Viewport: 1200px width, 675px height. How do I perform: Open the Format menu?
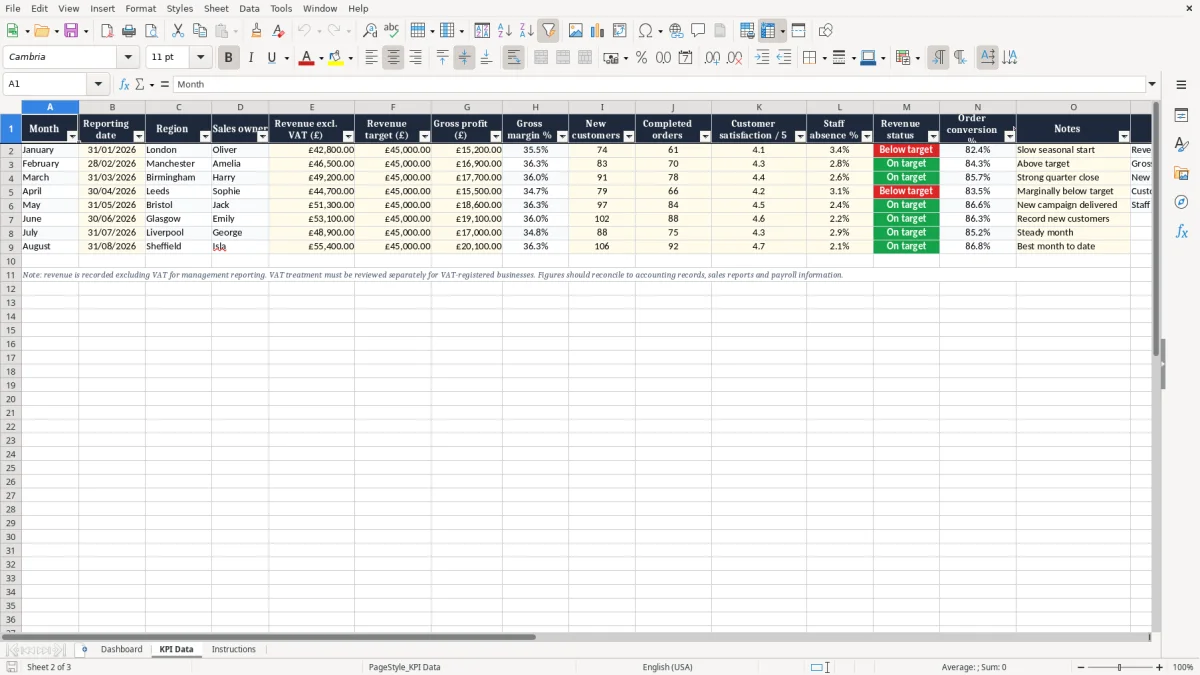click(x=140, y=8)
